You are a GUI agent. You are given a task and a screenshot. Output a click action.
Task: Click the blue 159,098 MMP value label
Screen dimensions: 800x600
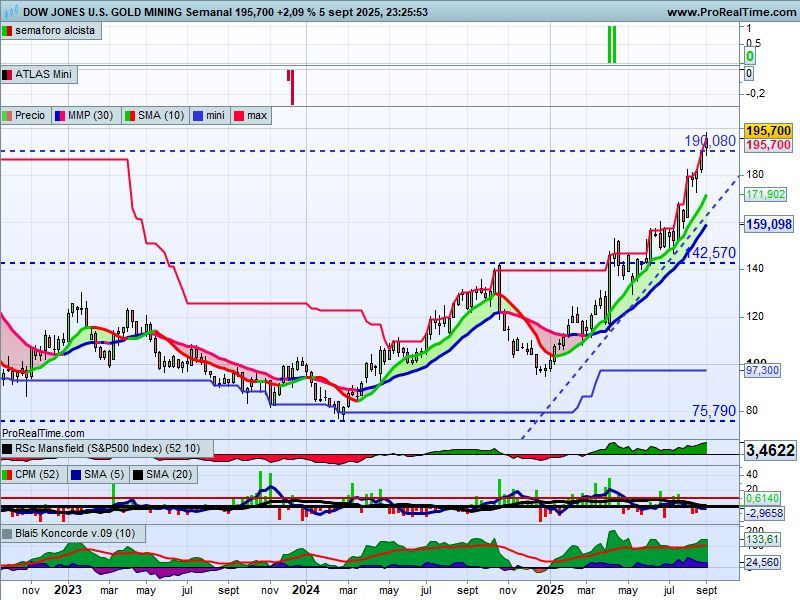769,224
